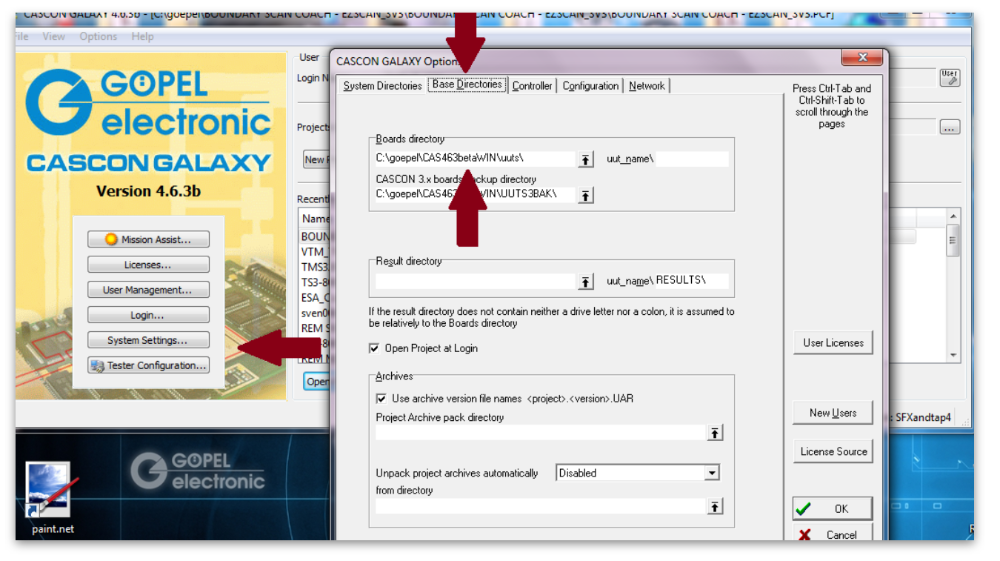
Task: Switch to the Network tab
Action: [647, 85]
